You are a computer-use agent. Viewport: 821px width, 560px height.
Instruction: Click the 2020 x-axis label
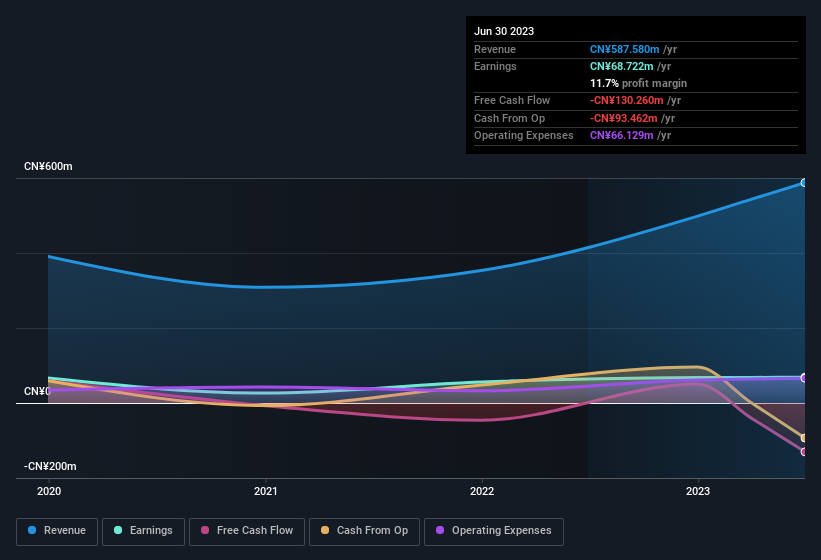(x=49, y=491)
